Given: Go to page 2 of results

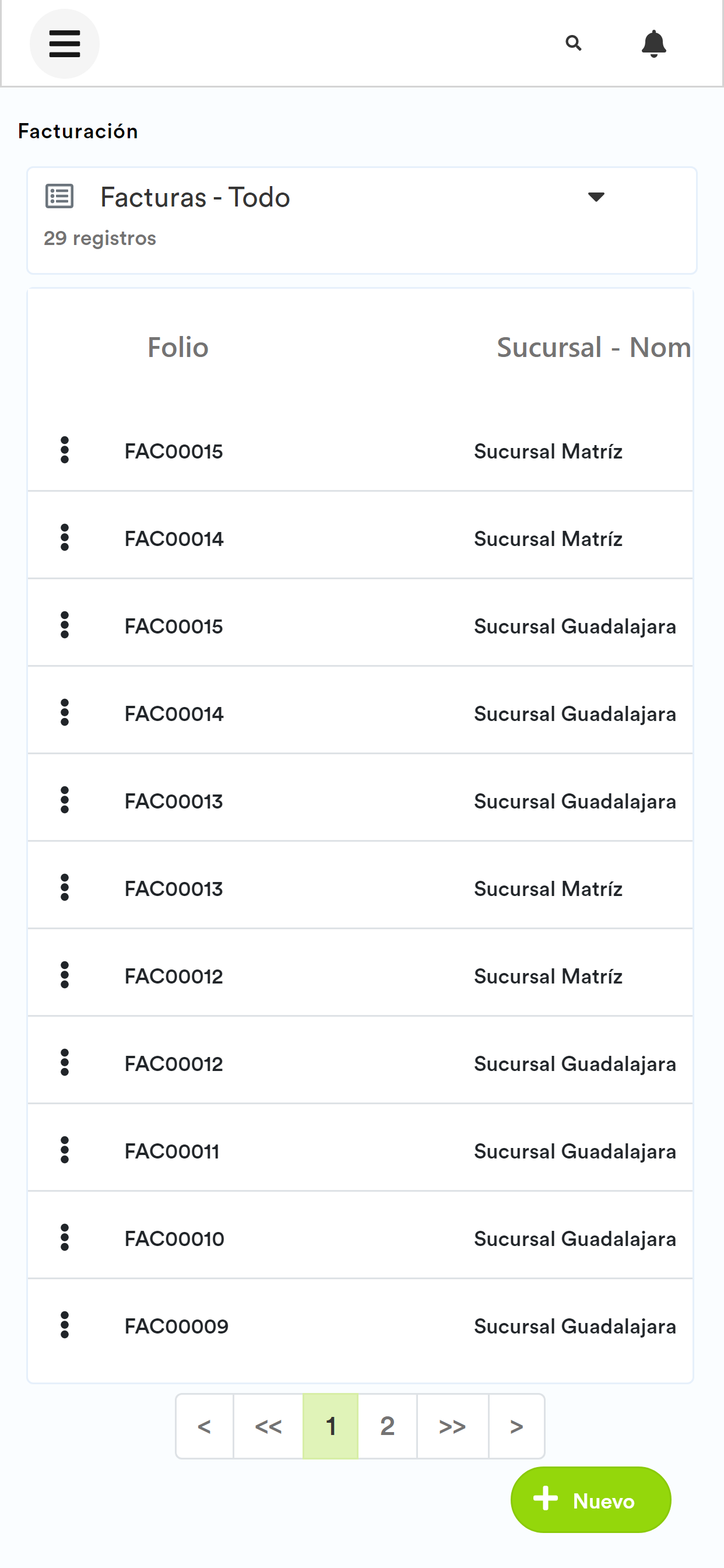Looking at the screenshot, I should (388, 1426).
